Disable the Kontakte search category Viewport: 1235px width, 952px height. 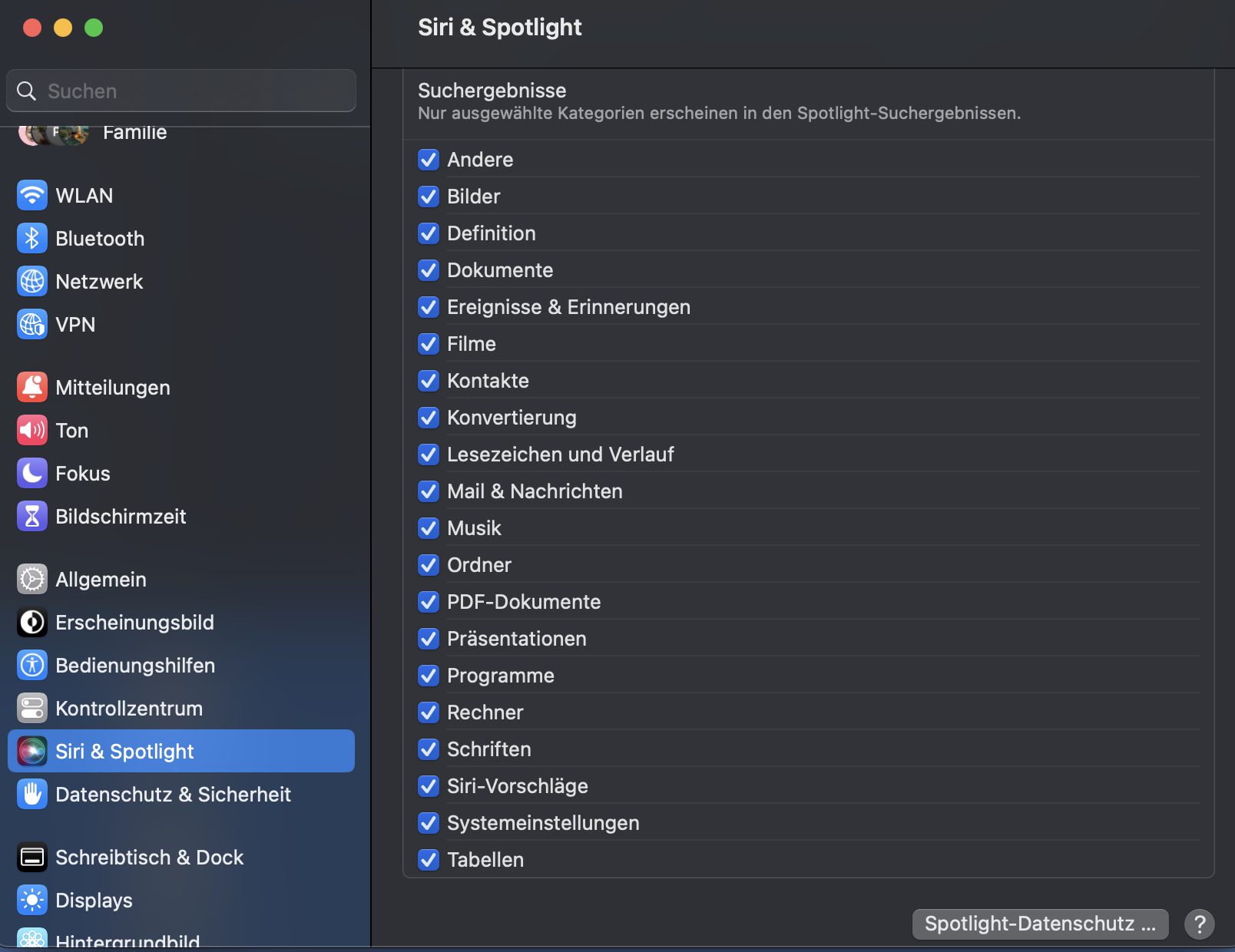pyautogui.click(x=429, y=381)
